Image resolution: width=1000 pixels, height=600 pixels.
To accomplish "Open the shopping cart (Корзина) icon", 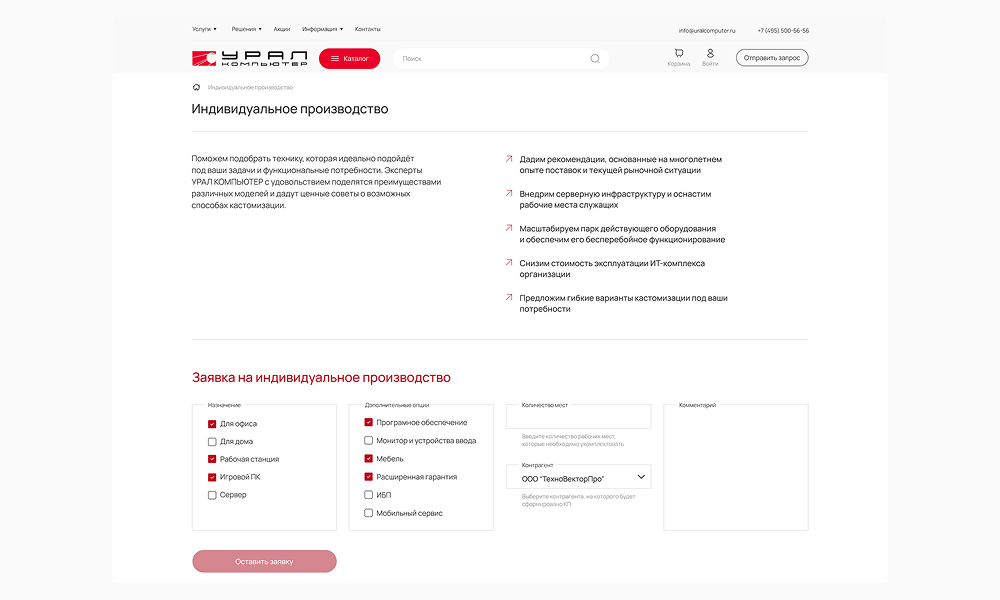I will point(679,54).
